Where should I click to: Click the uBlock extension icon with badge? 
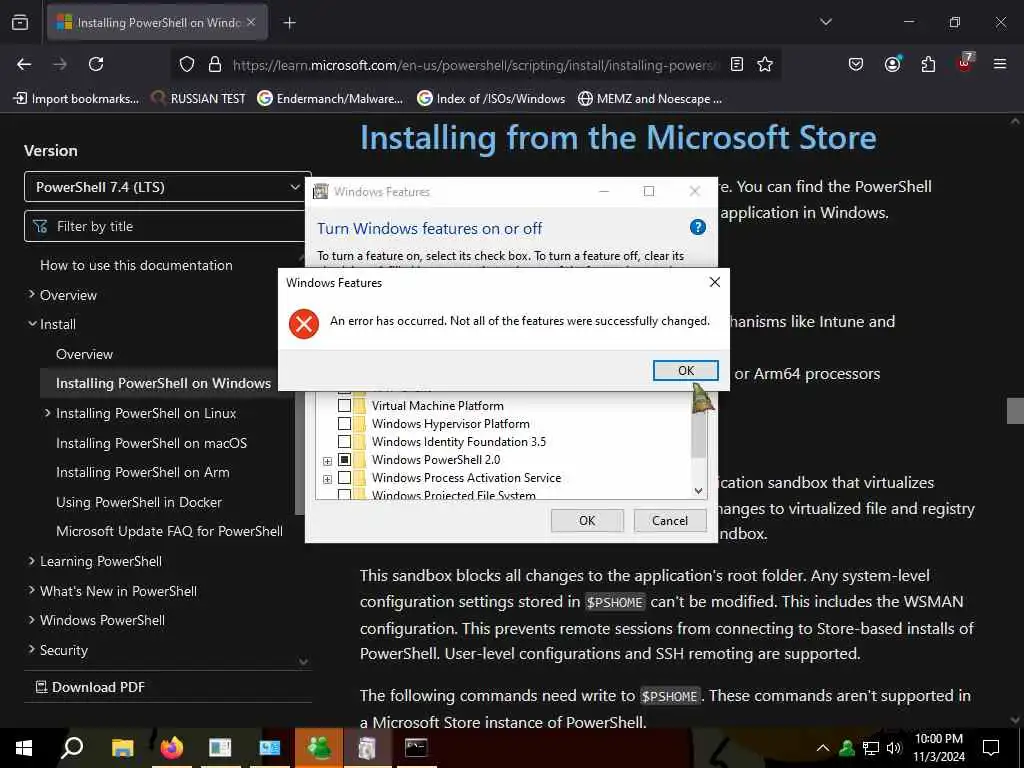[x=965, y=63]
